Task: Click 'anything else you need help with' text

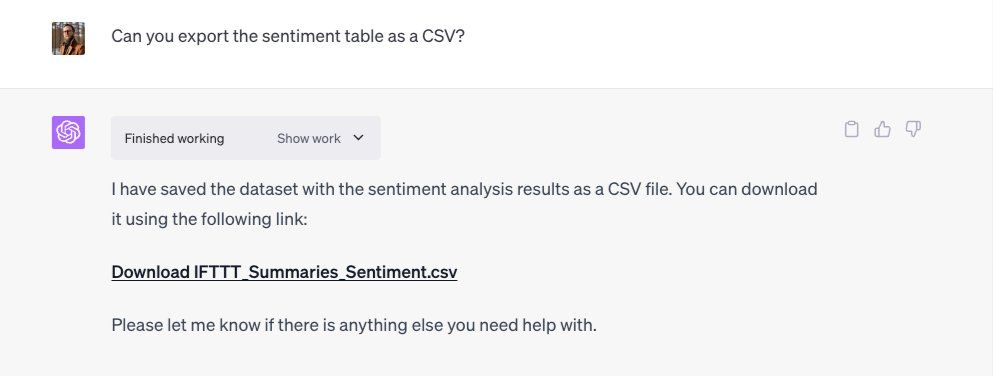Action: click(468, 325)
